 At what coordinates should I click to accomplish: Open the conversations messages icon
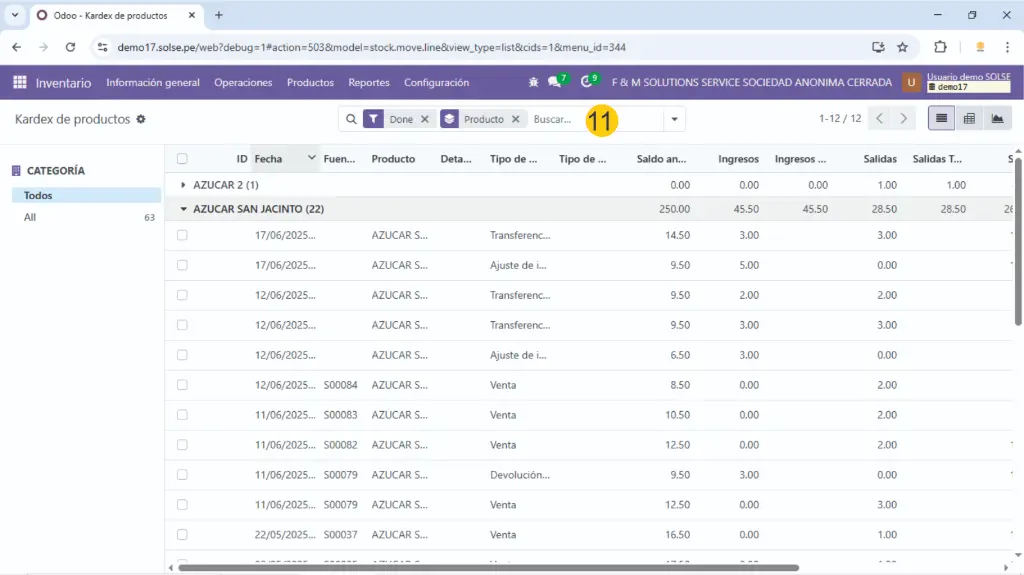click(x=555, y=83)
